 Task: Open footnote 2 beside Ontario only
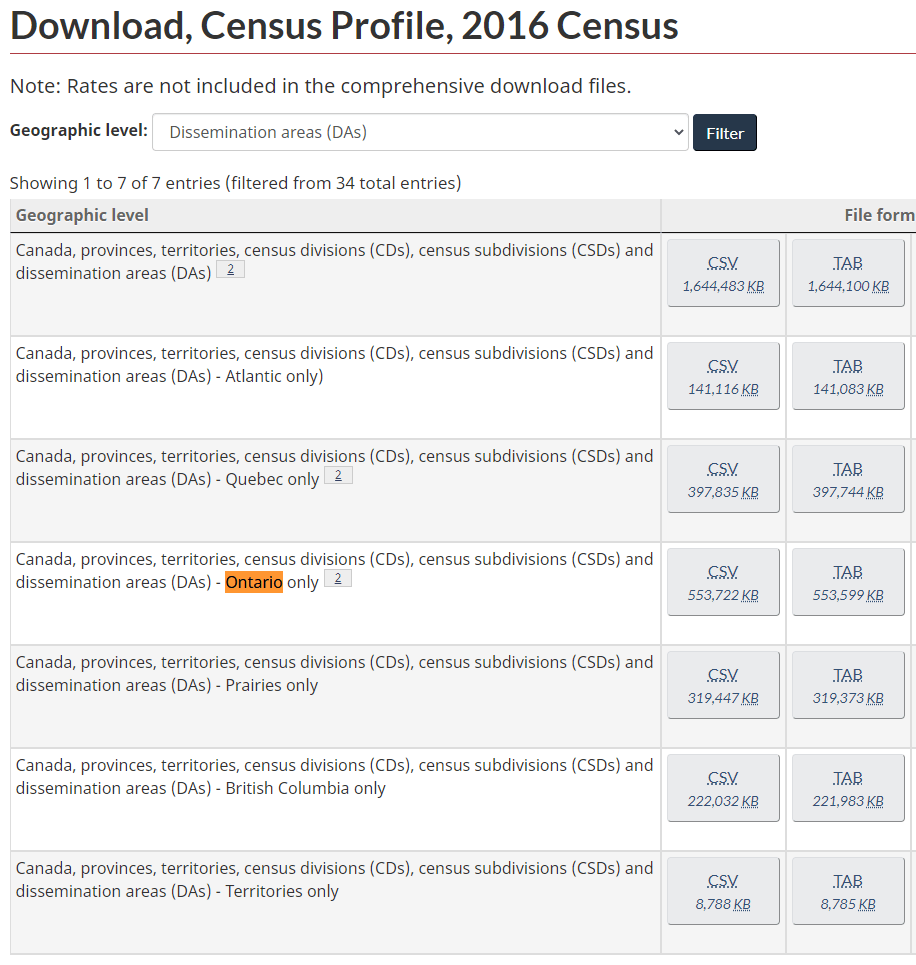[338, 578]
